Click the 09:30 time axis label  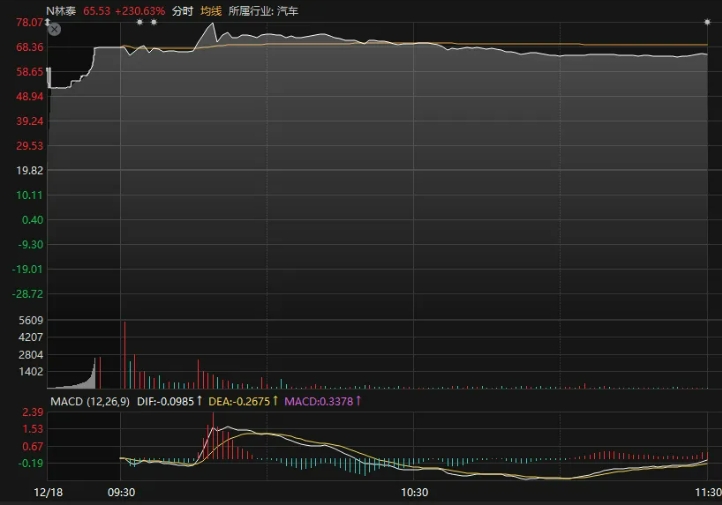click(x=121, y=492)
